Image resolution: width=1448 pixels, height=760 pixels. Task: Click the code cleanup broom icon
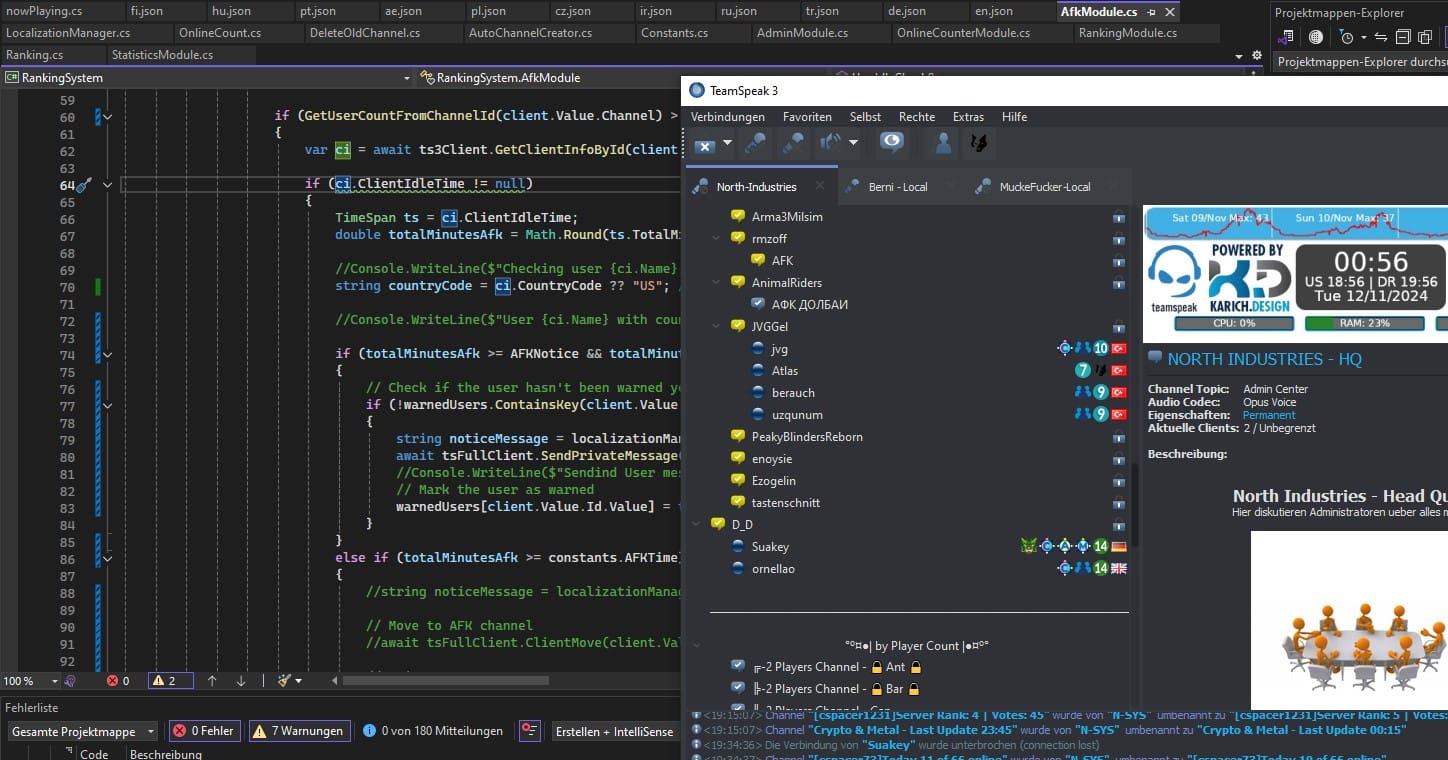click(x=284, y=680)
